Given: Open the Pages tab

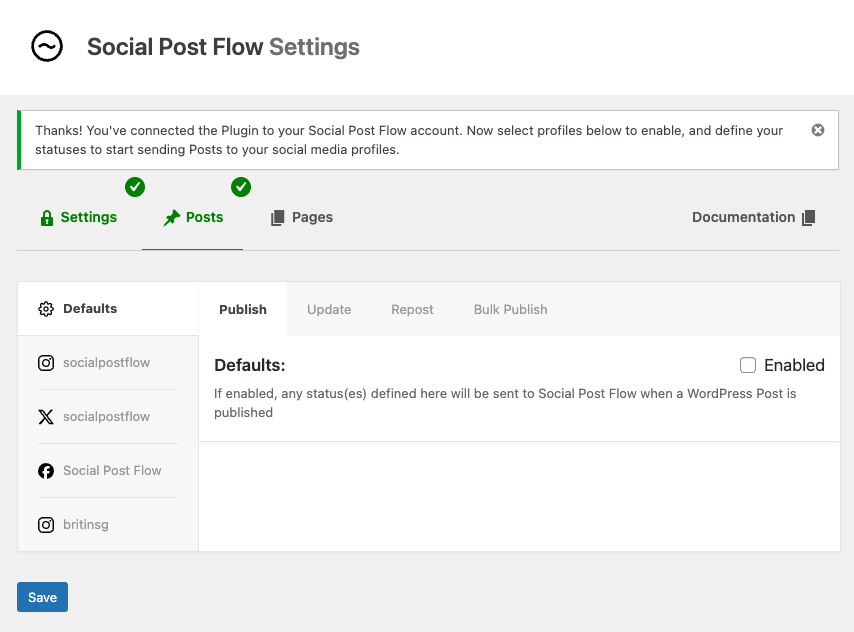Looking at the screenshot, I should pos(302,217).
